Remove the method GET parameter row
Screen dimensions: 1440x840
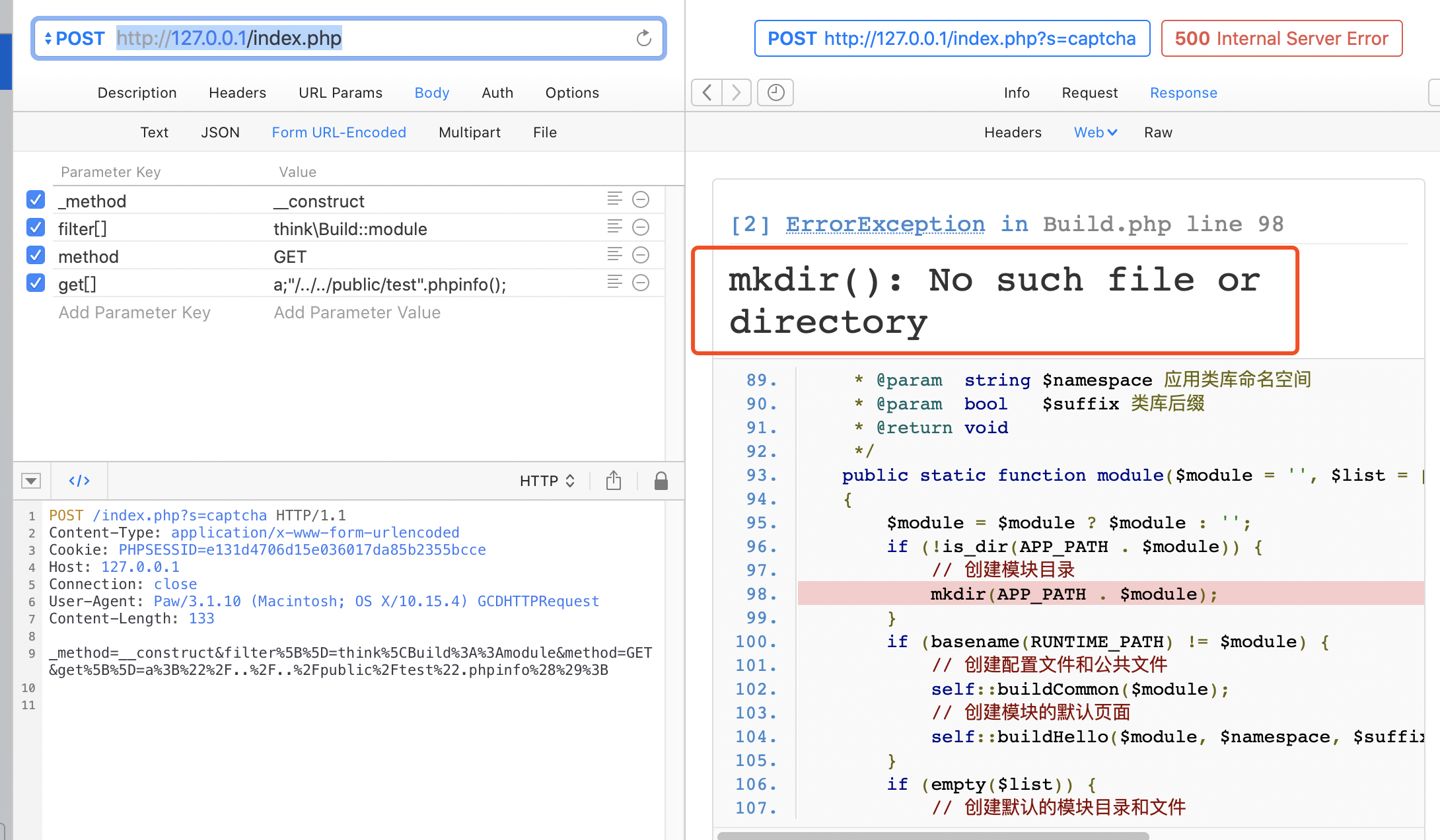pyautogui.click(x=641, y=255)
